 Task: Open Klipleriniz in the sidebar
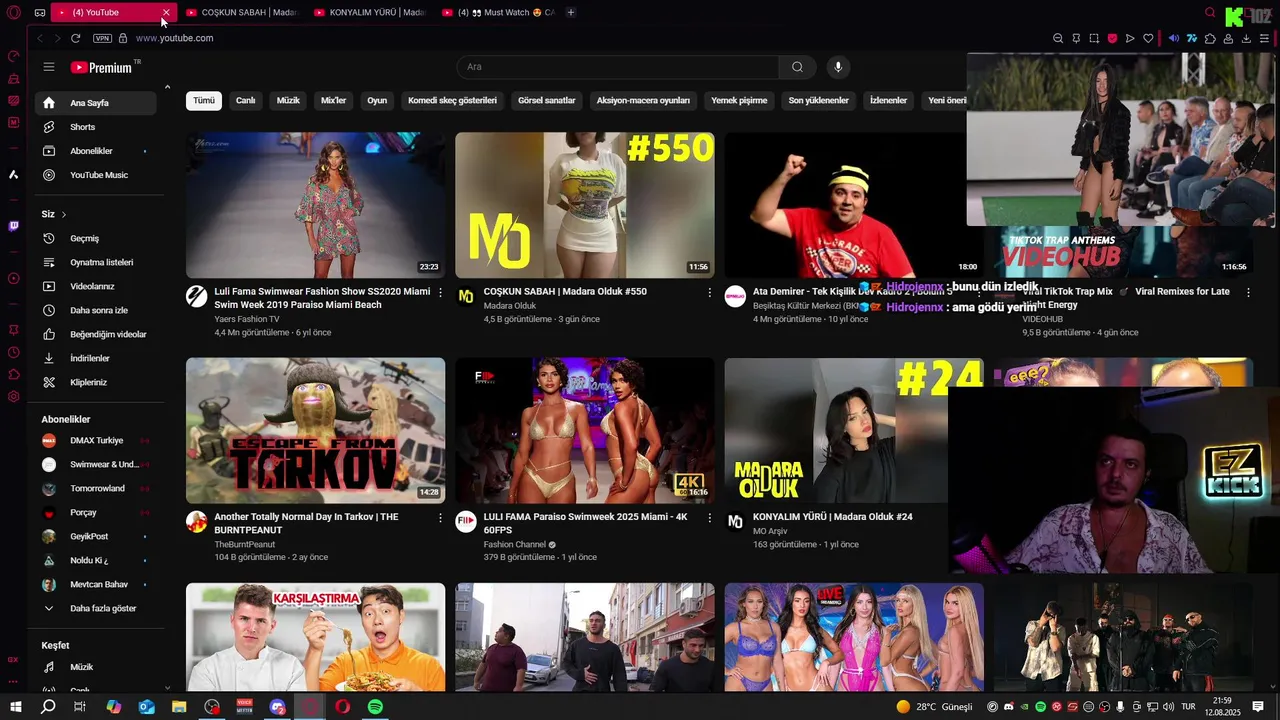point(95,382)
